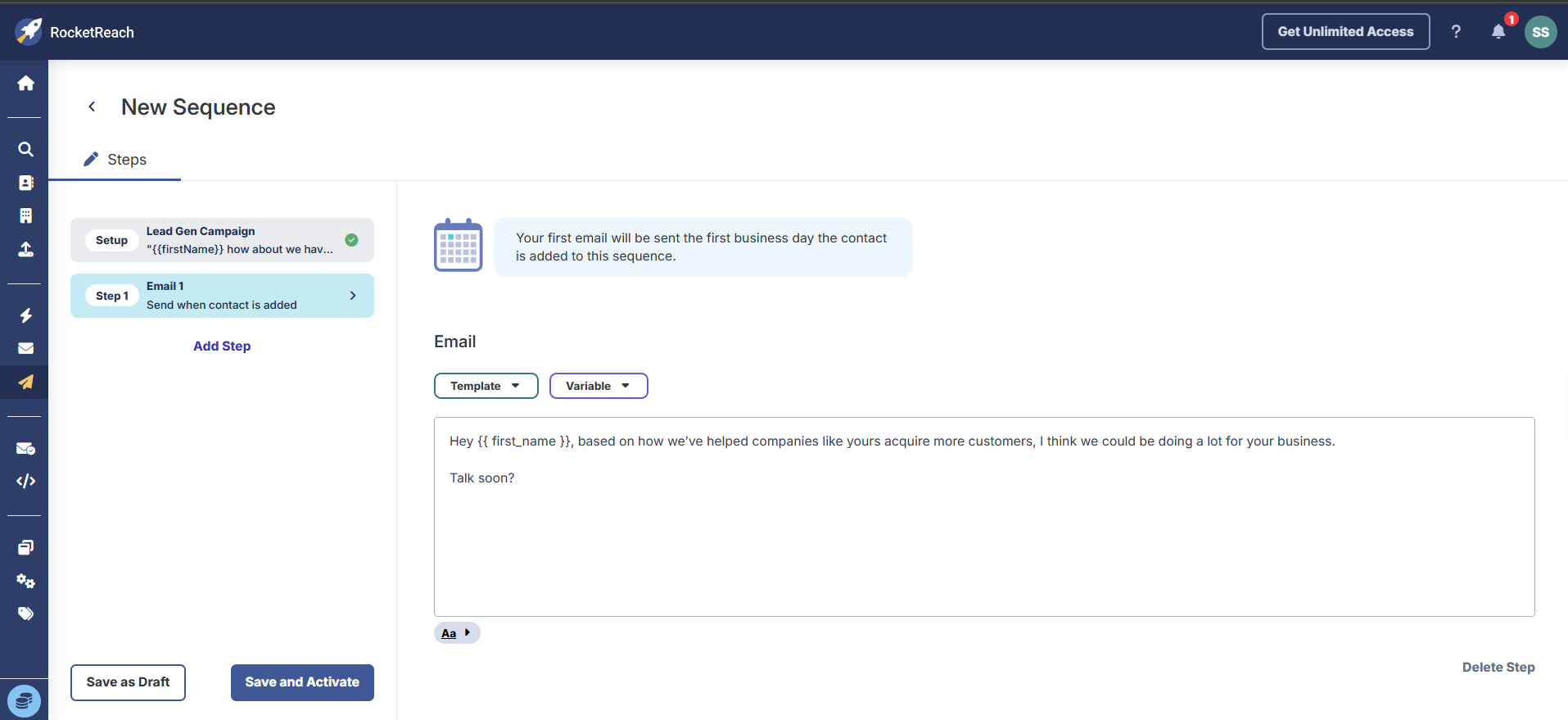Image resolution: width=1568 pixels, height=720 pixels.
Task: Open the SS user avatar menu
Action: coord(1540,32)
